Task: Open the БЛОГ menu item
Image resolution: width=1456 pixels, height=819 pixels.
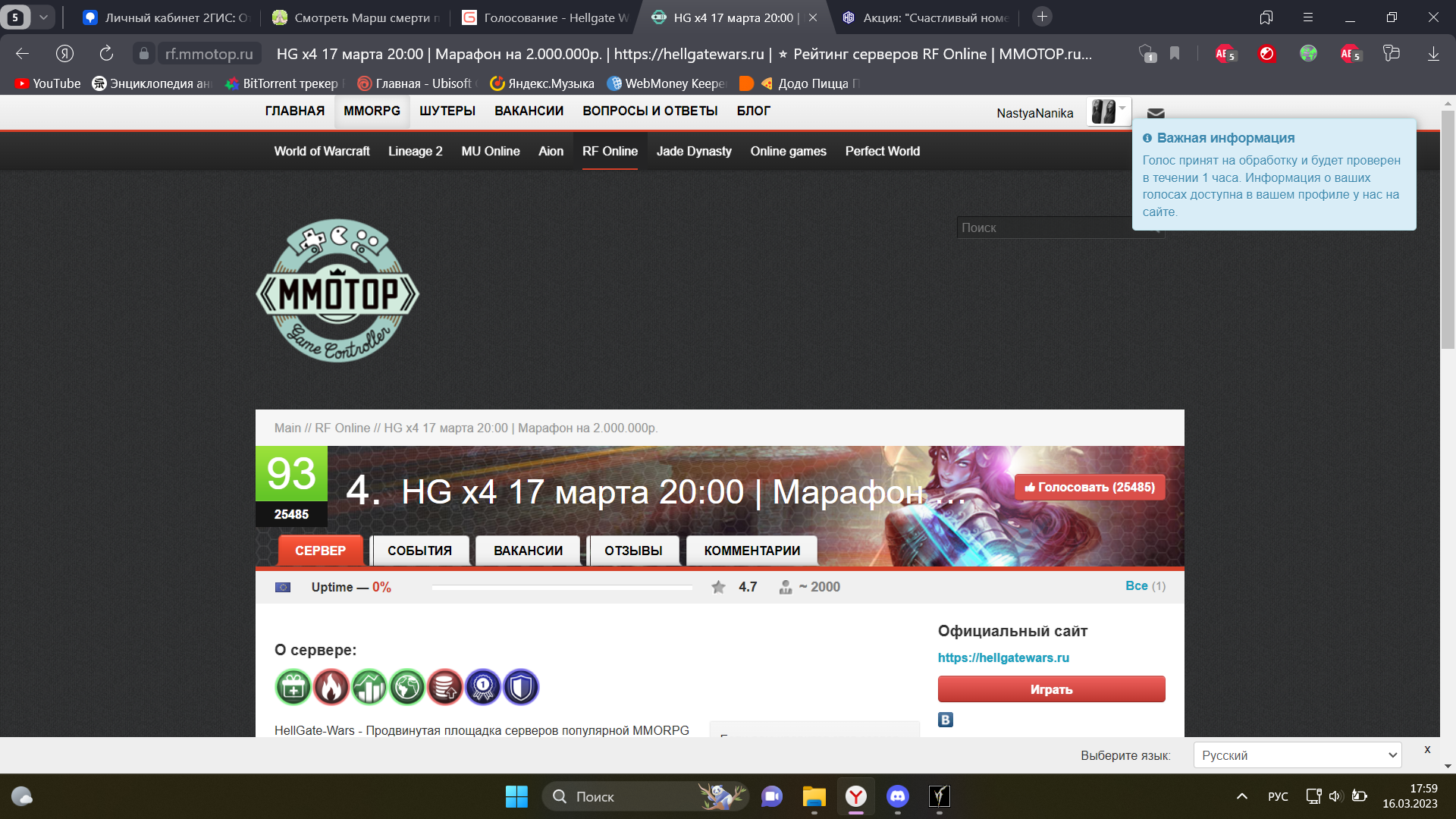Action: pyautogui.click(x=753, y=111)
